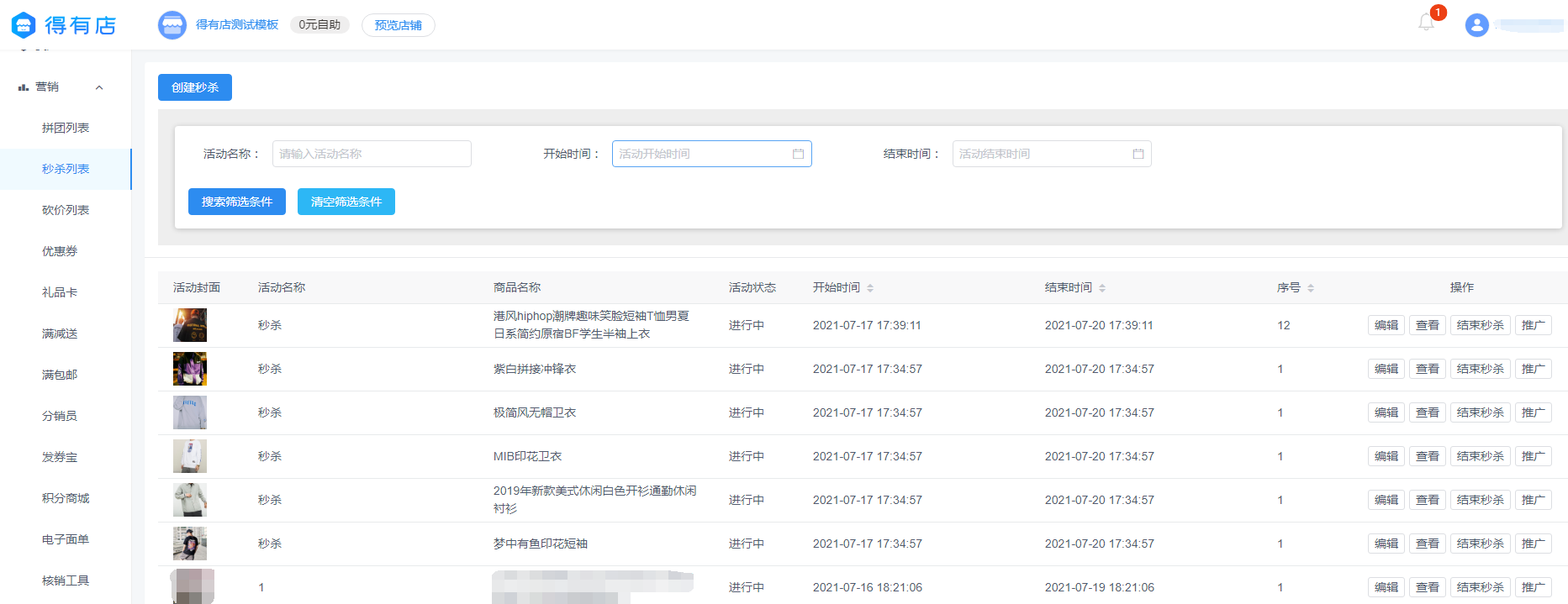Open calendar icon in 结束时间 field

point(1138,154)
